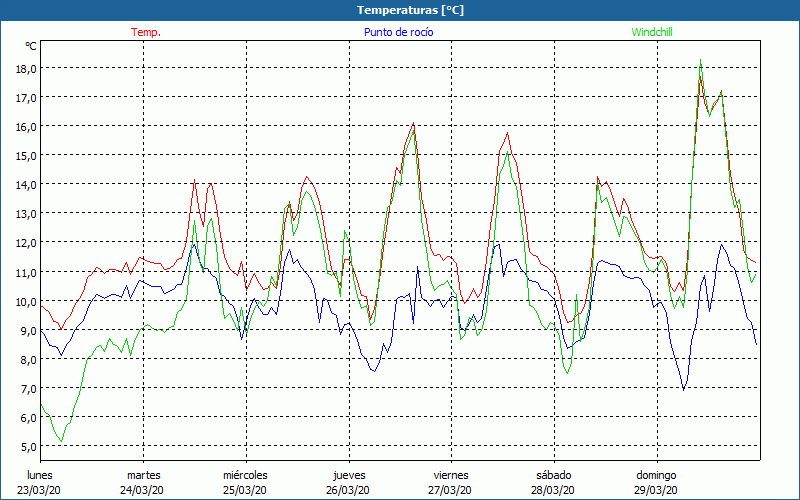This screenshot has height=500, width=800.
Task: Click the date 25/03/20
Action: (245, 490)
